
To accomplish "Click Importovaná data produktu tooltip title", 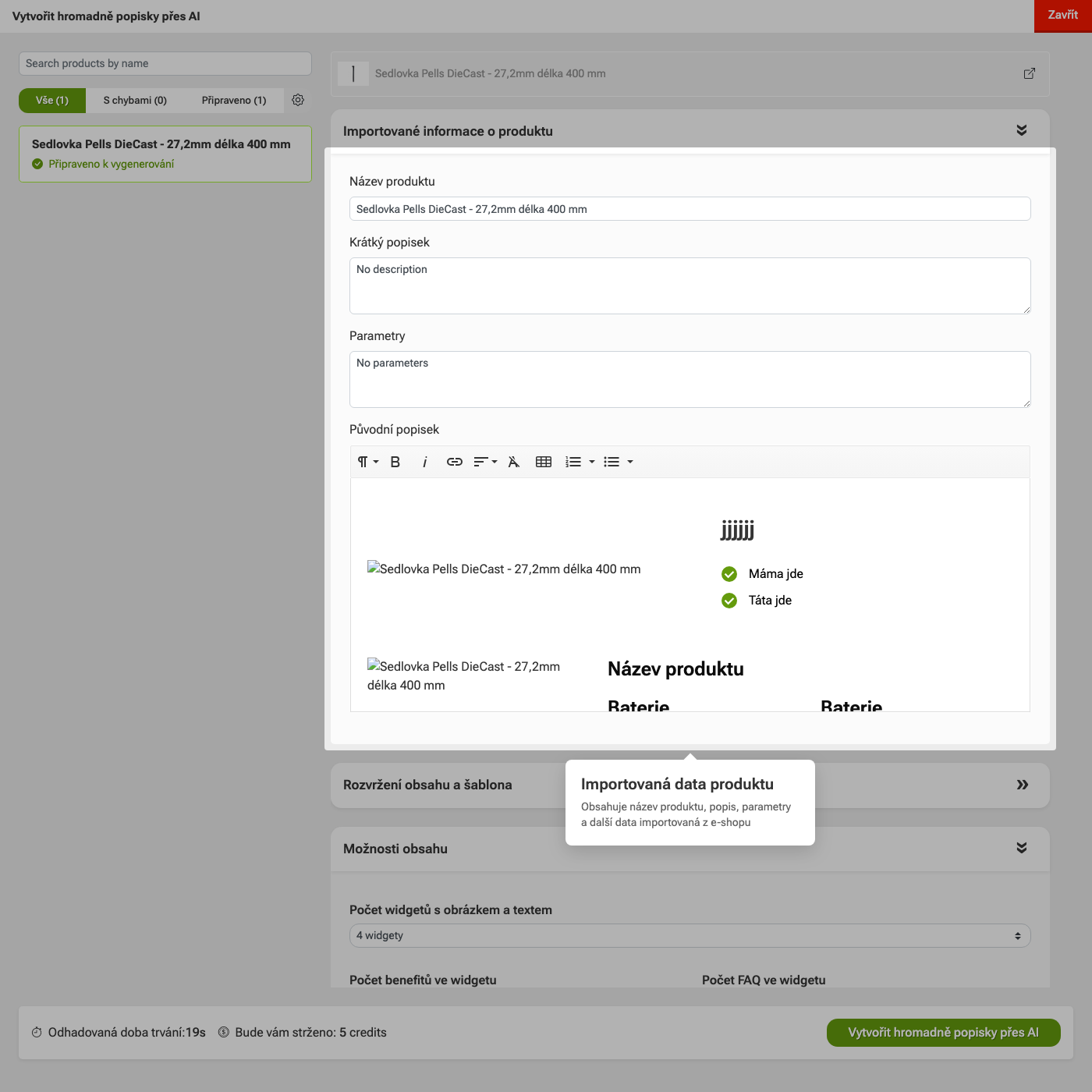I will point(677,784).
